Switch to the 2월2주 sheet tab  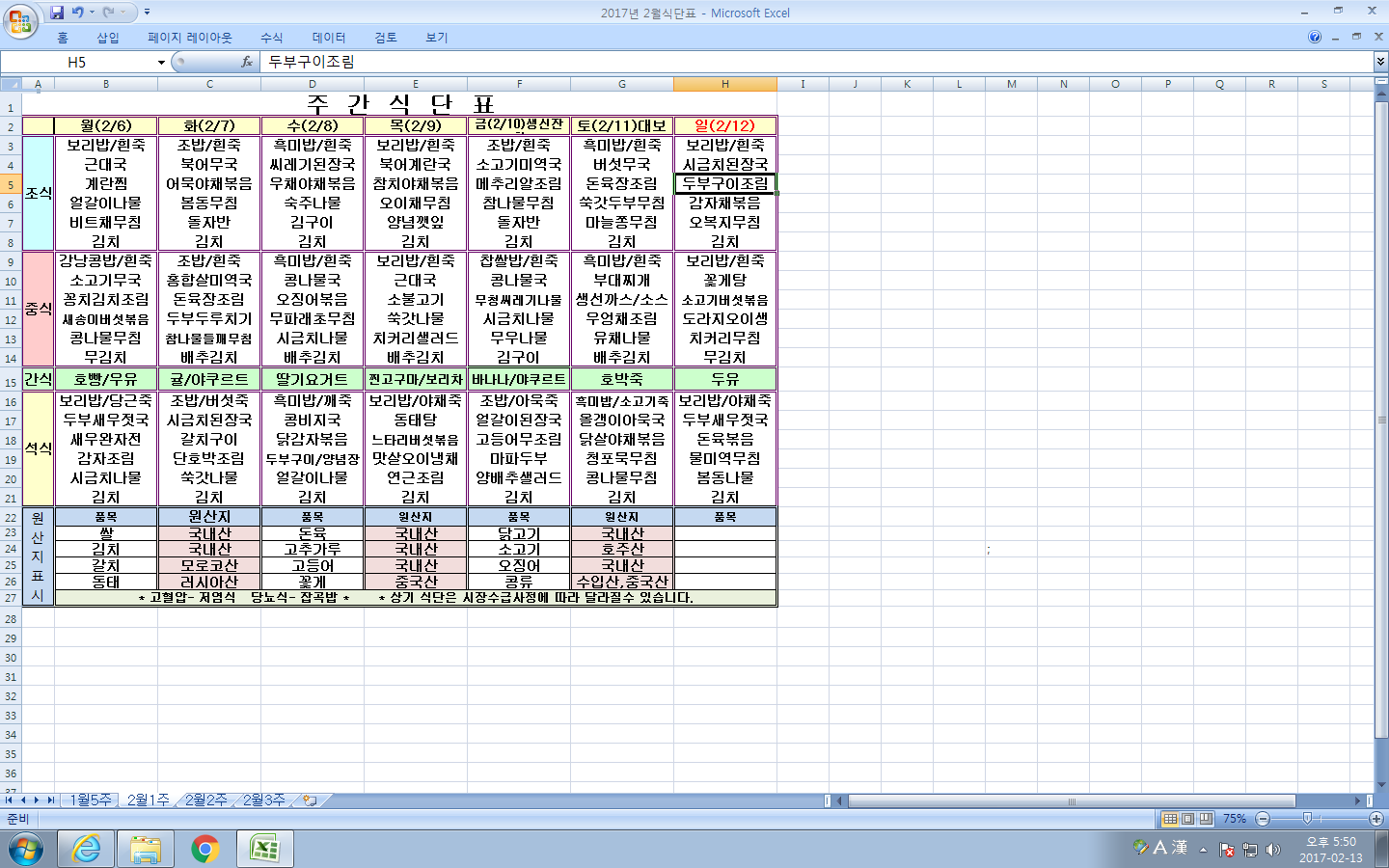point(205,800)
